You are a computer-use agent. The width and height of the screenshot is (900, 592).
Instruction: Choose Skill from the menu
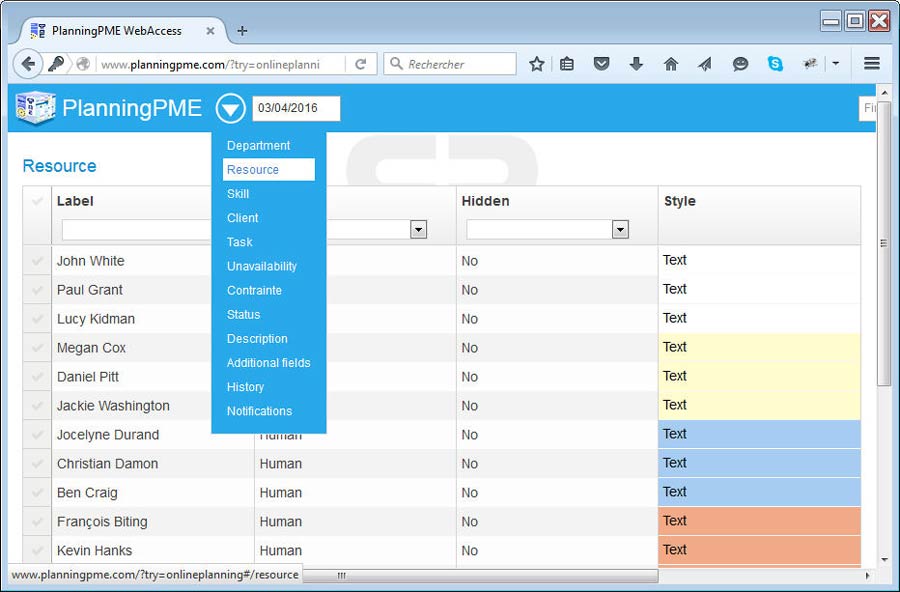click(238, 194)
